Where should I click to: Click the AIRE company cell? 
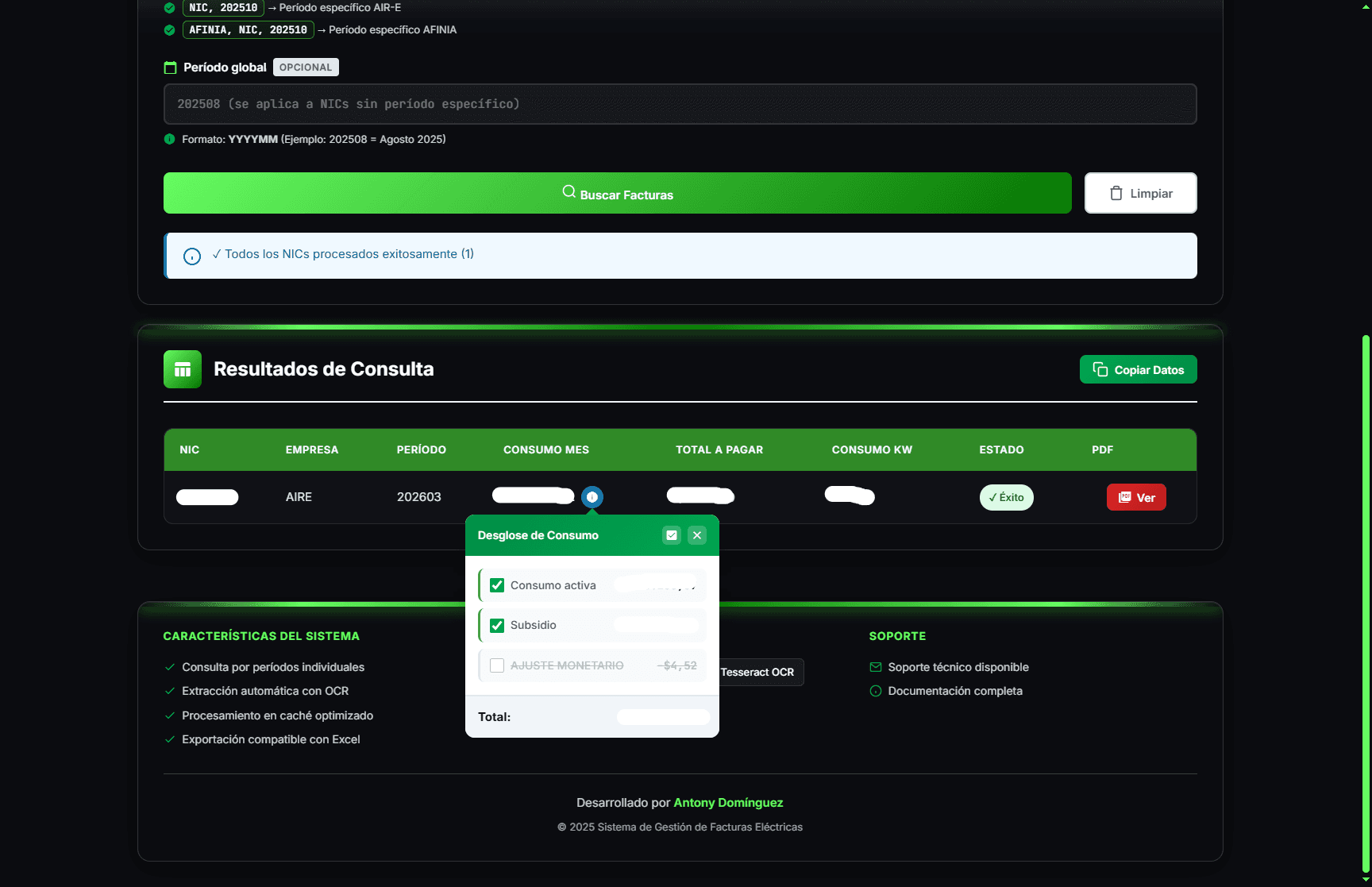coord(299,497)
